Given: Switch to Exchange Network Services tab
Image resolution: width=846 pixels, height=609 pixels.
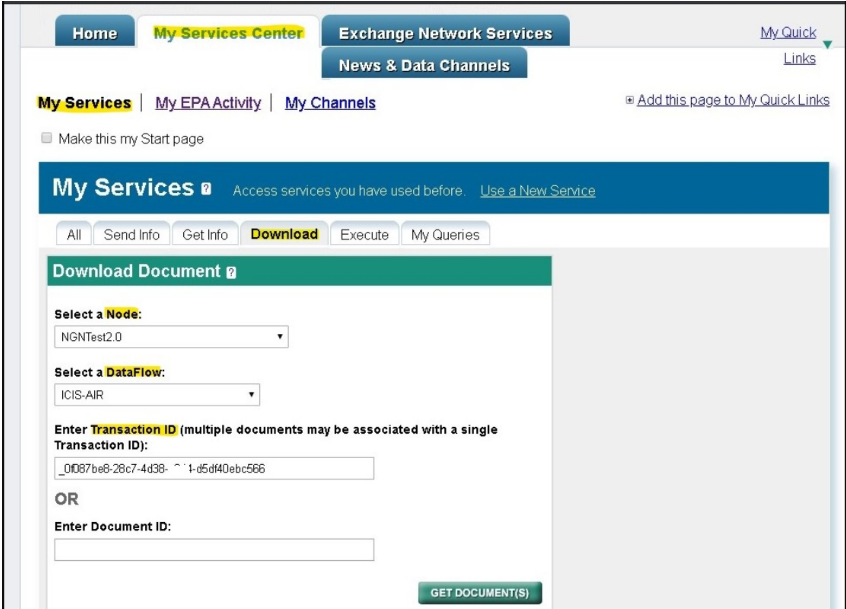Looking at the screenshot, I should click(x=445, y=33).
